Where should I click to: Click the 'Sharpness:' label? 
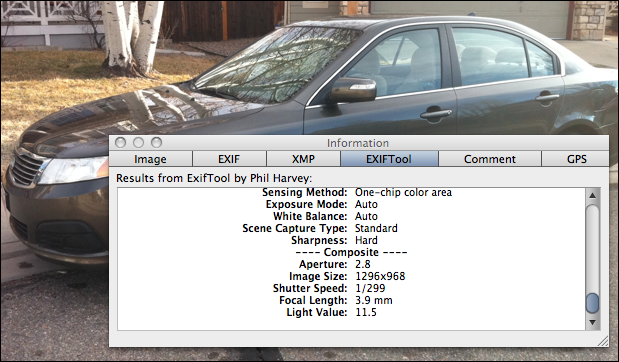(x=319, y=240)
